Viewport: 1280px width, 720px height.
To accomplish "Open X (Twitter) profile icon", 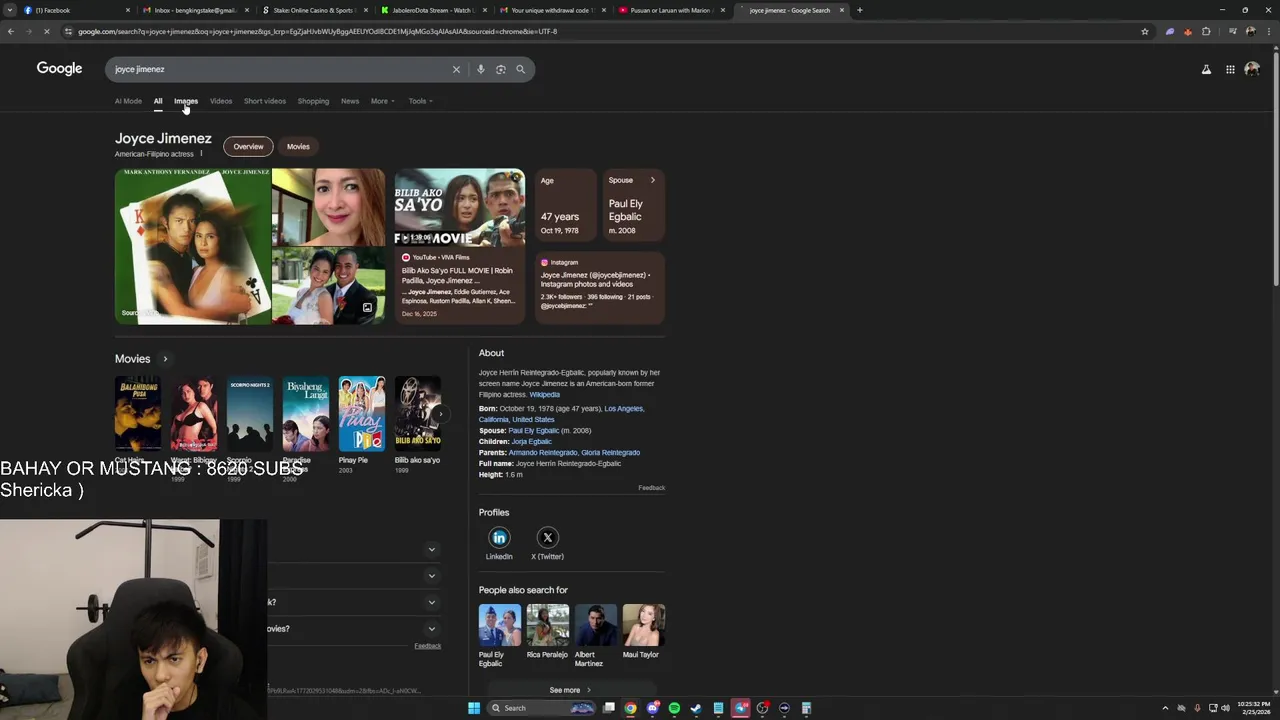I will click(x=547, y=538).
